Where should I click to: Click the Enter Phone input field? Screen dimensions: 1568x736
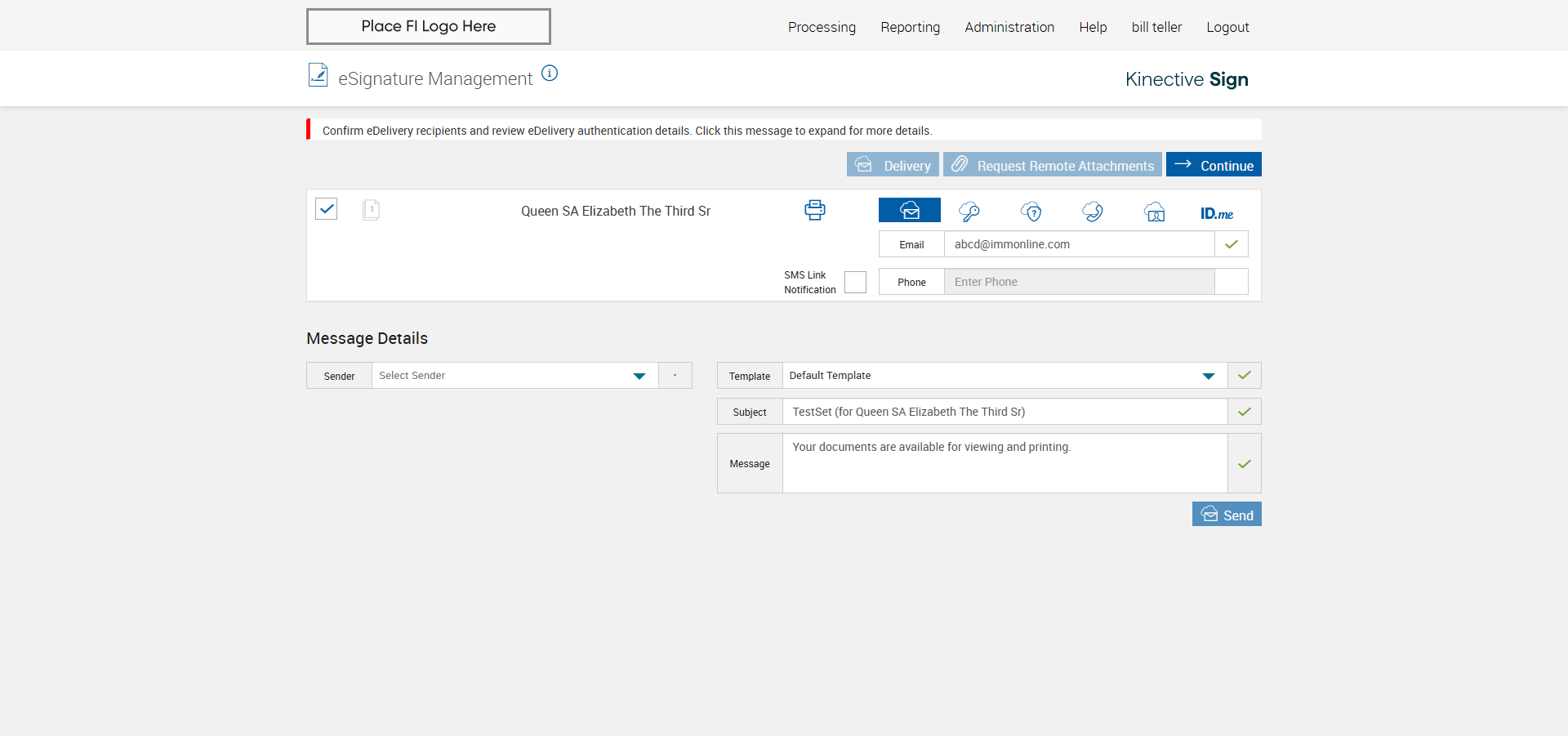coord(1079,282)
